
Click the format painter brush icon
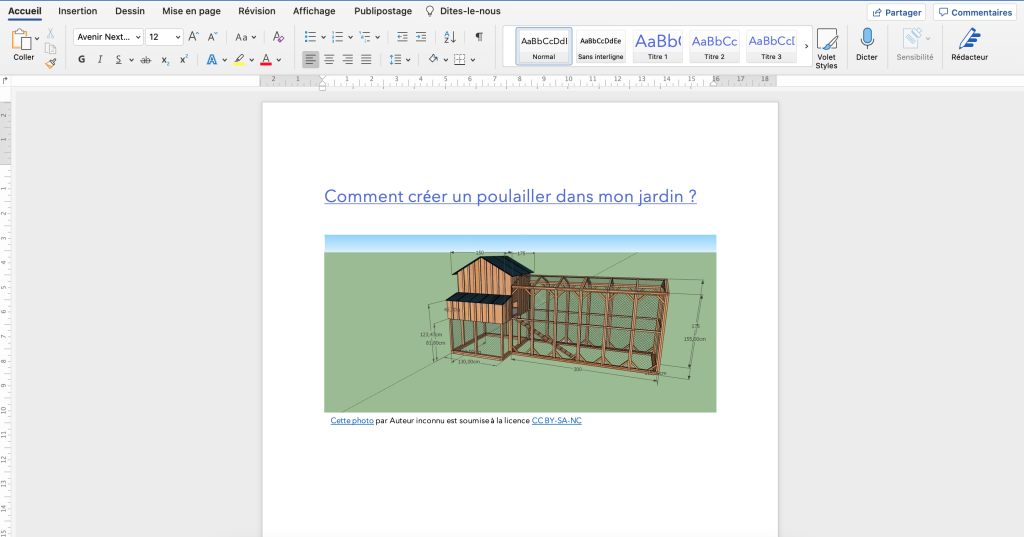pos(50,63)
